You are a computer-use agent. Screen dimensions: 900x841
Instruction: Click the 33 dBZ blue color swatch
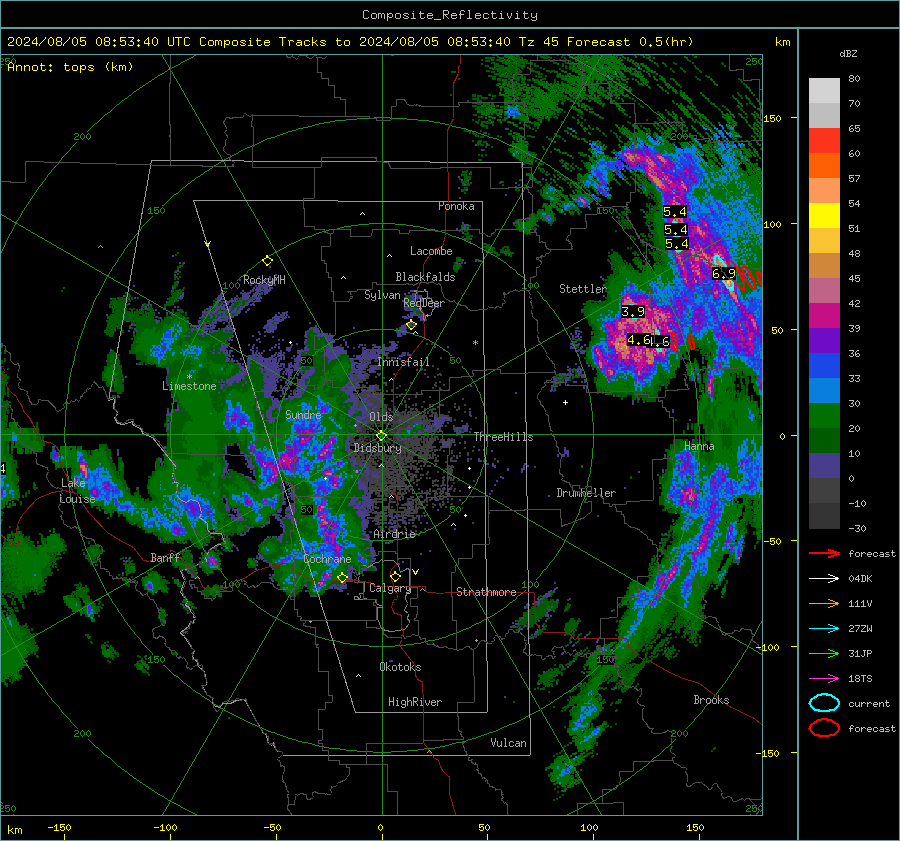[824, 390]
